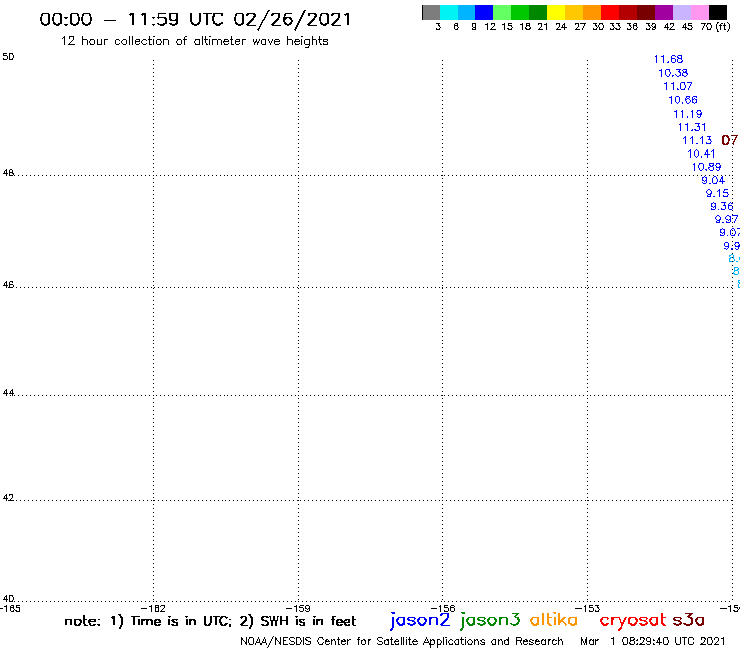Click the wave height value 9.36
The width and height of the screenshot is (740, 650).
click(x=722, y=207)
